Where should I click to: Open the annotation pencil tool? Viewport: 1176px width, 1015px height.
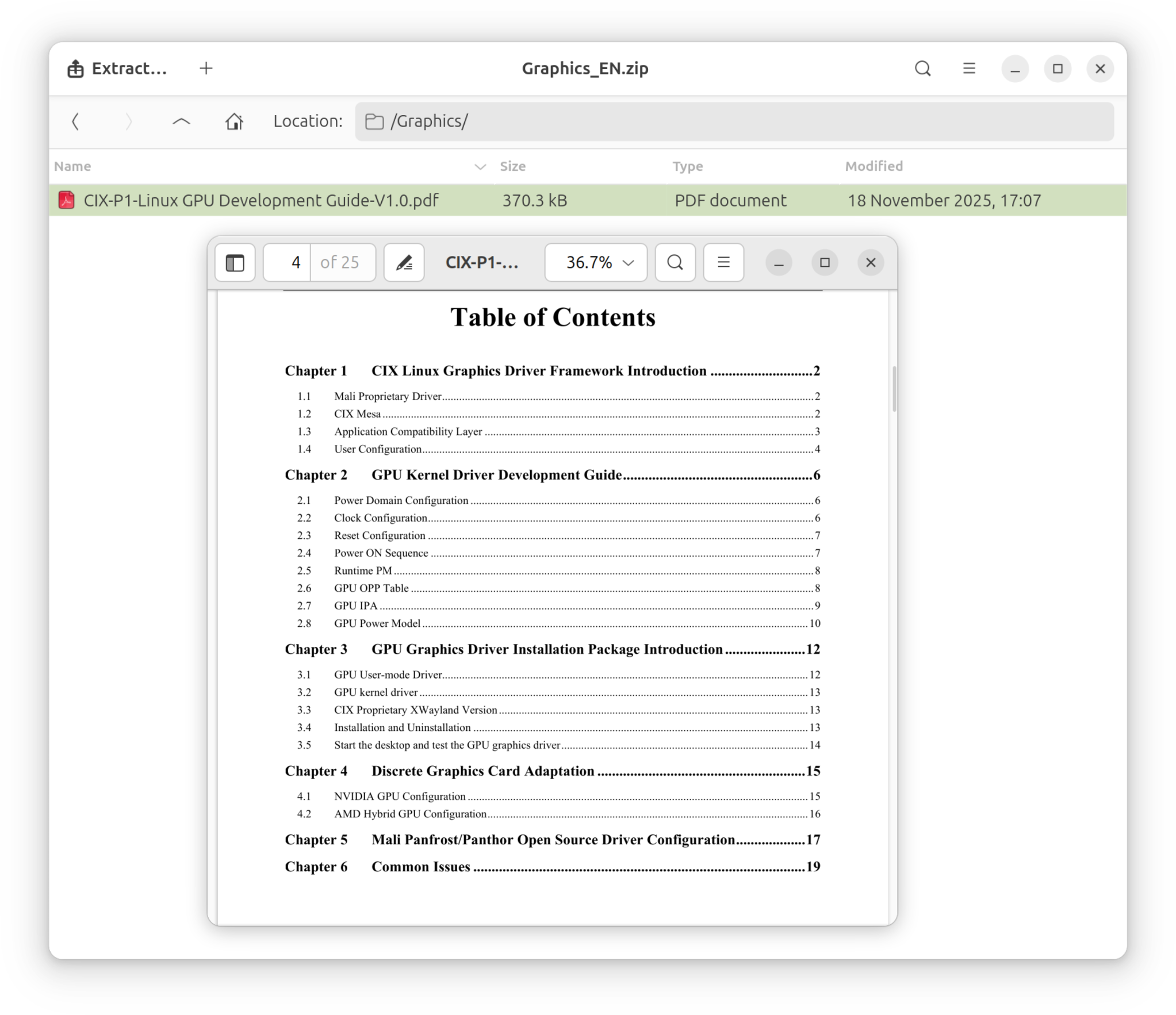click(x=404, y=263)
